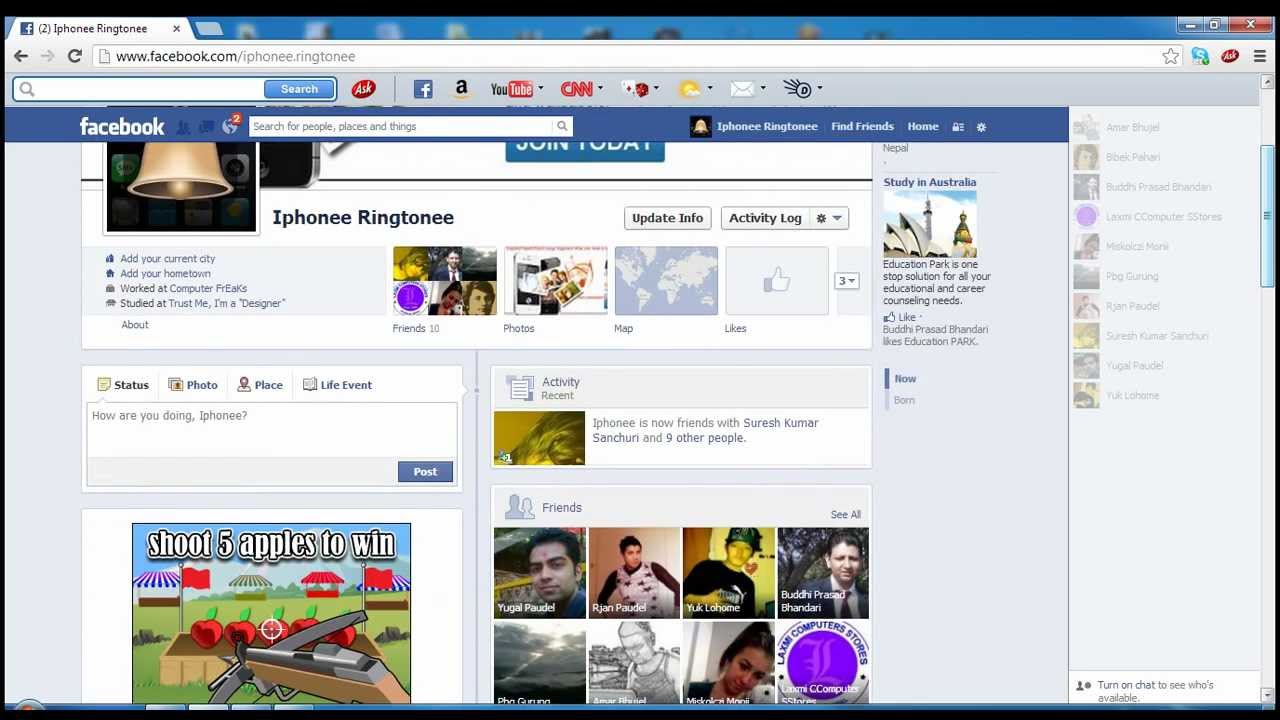The image size is (1280, 720).
Task: Open the Likes thumbnail section
Action: pos(777,281)
